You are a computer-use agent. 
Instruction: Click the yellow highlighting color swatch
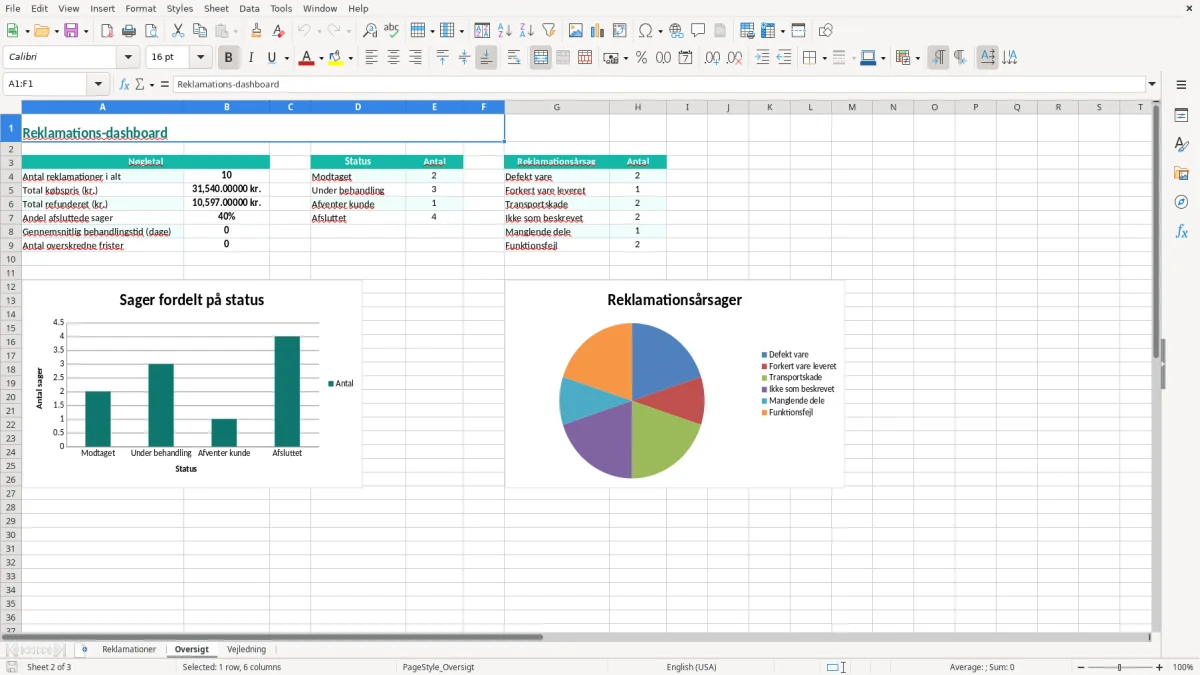(x=336, y=58)
